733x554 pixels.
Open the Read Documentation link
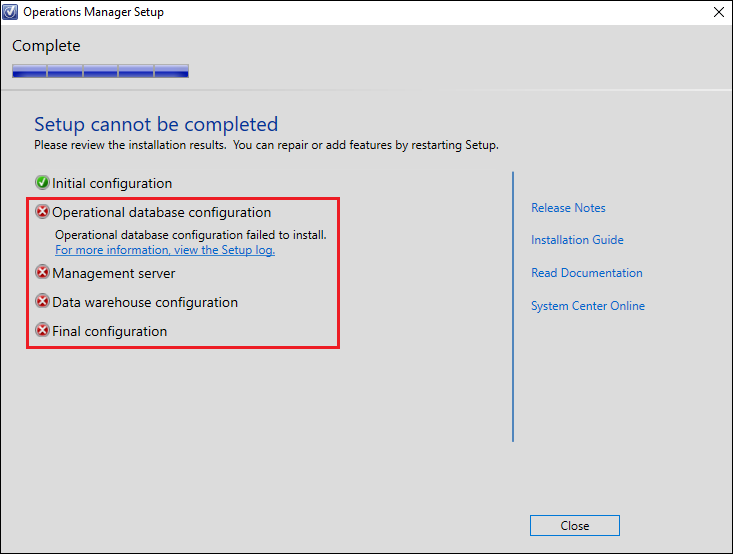pyautogui.click(x=587, y=273)
